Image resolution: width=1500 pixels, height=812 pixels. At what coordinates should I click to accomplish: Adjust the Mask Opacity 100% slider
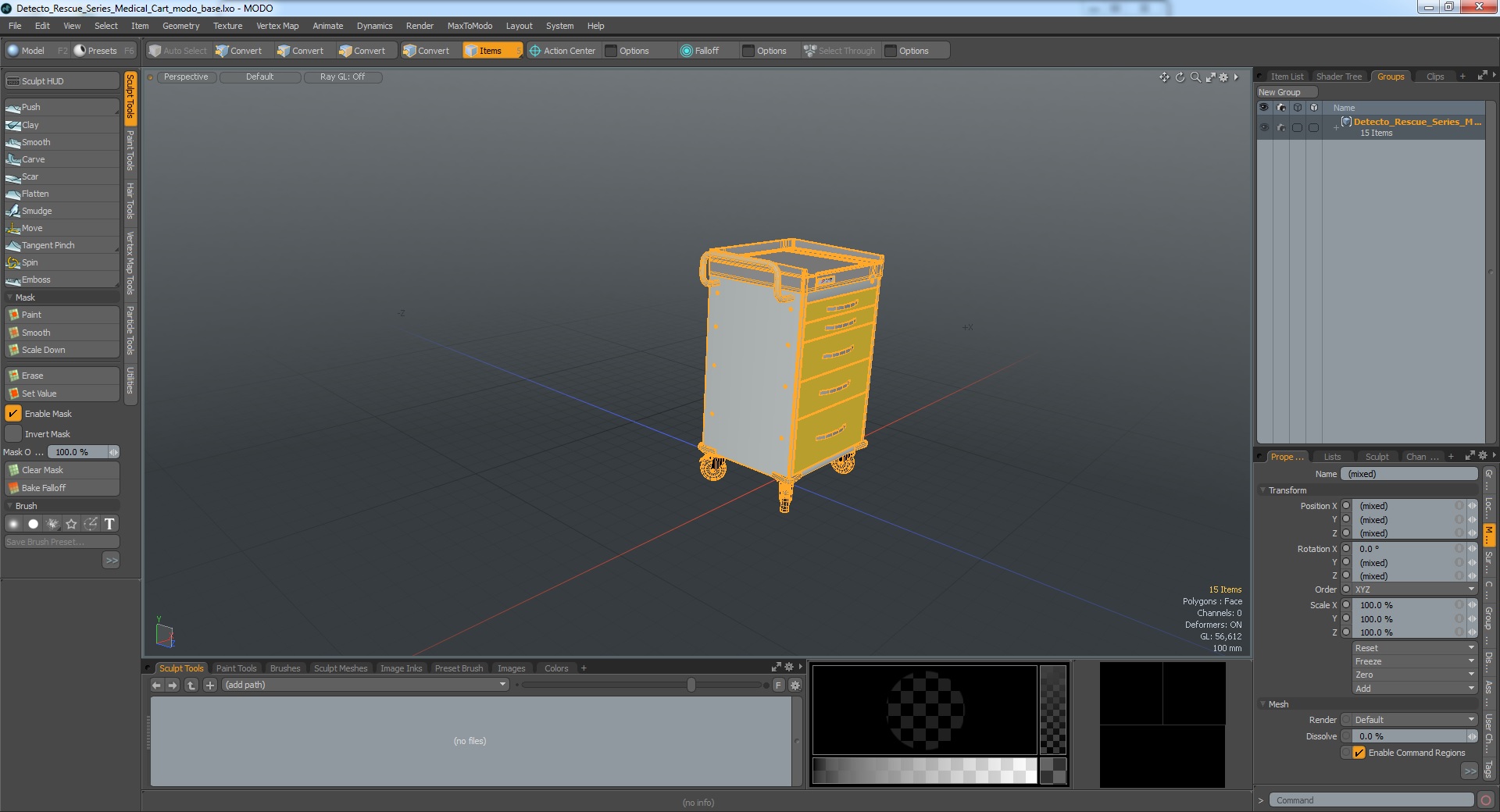pos(83,452)
